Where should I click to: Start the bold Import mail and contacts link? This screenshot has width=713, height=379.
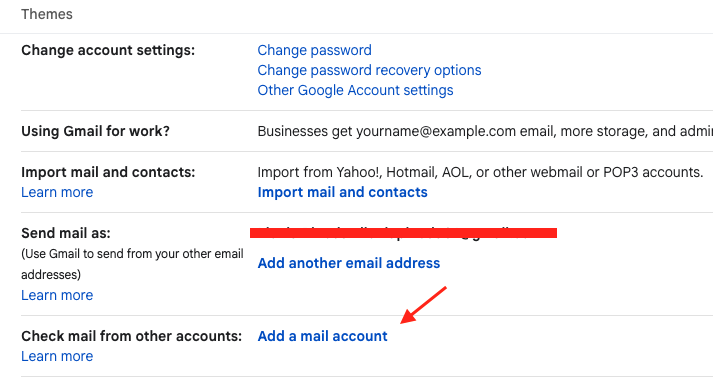point(342,192)
